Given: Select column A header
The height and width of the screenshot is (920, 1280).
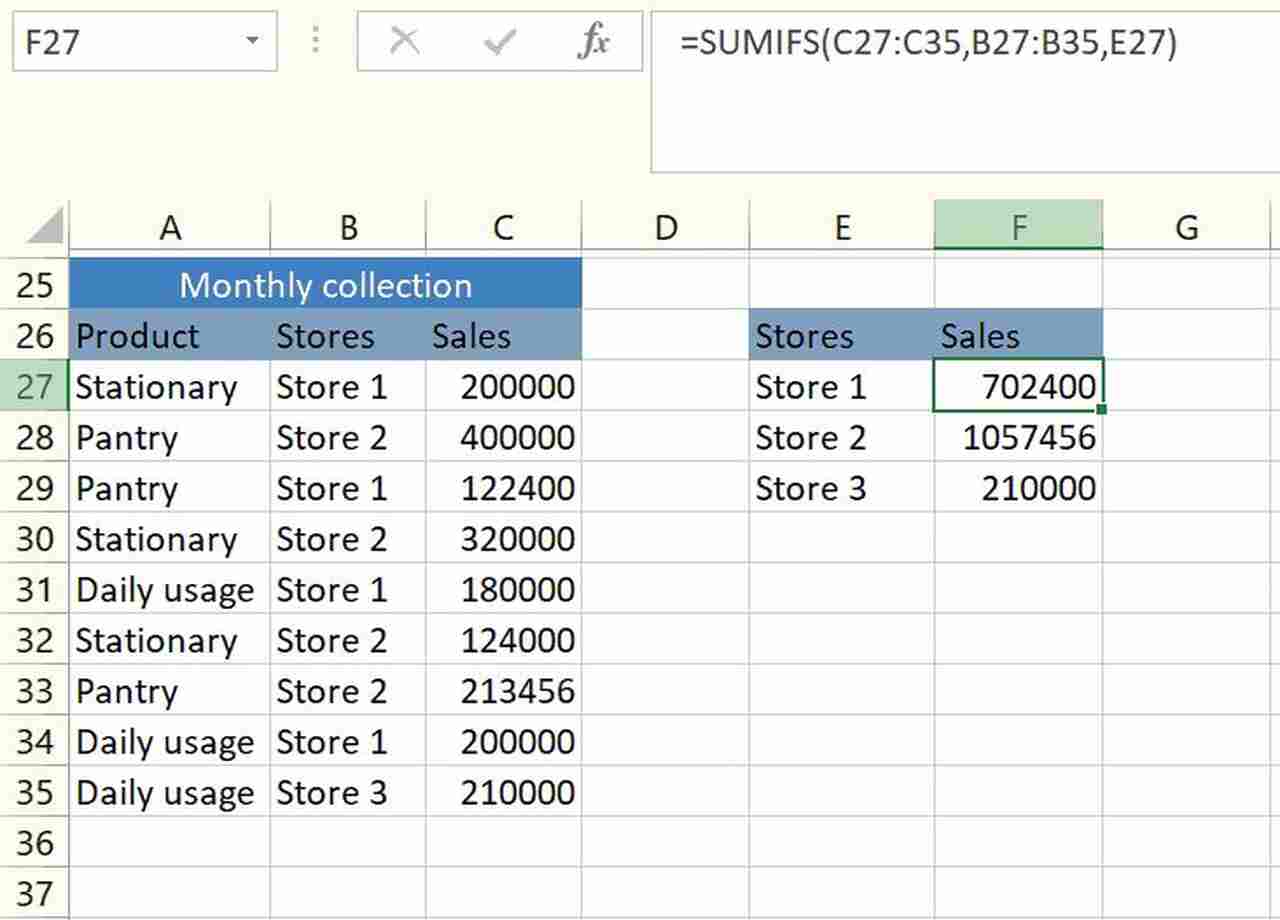Looking at the screenshot, I should point(170,228).
